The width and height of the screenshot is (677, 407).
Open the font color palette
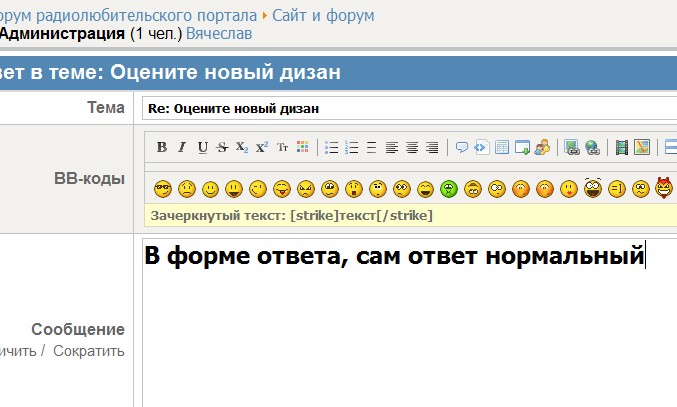[x=302, y=147]
